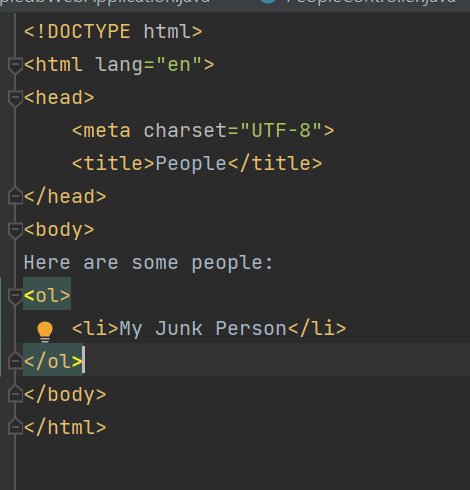Collapse fold marker at </html> closing tag
The width and height of the screenshot is (470, 490).
tap(15, 427)
